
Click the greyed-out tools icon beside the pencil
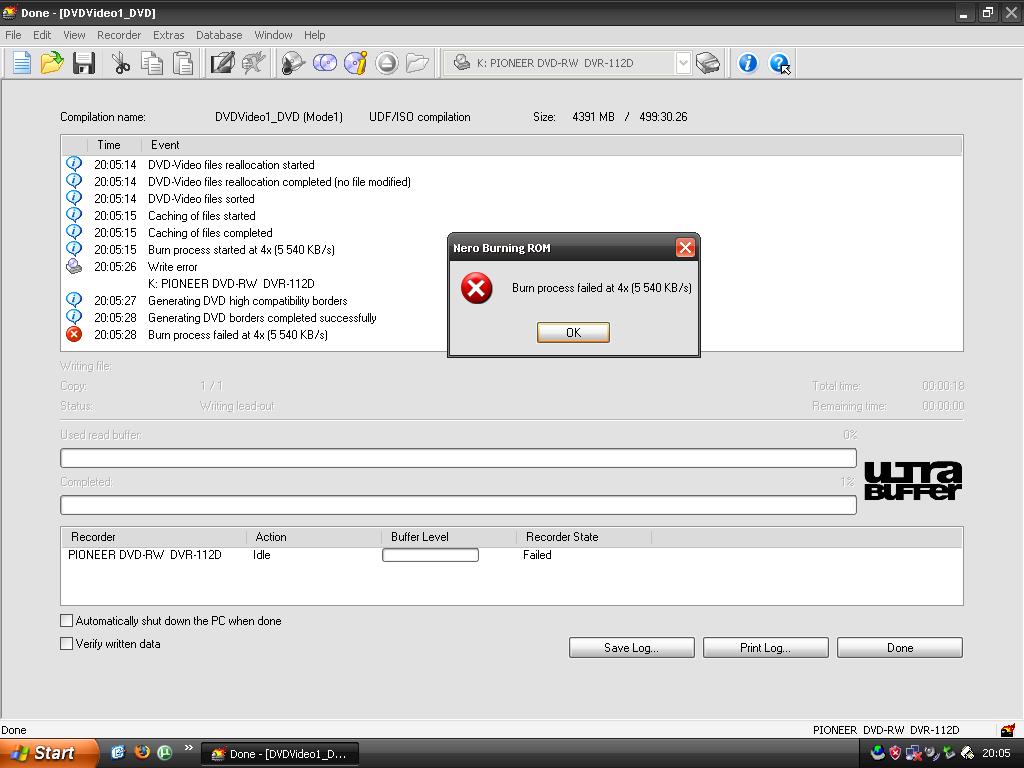[x=253, y=63]
